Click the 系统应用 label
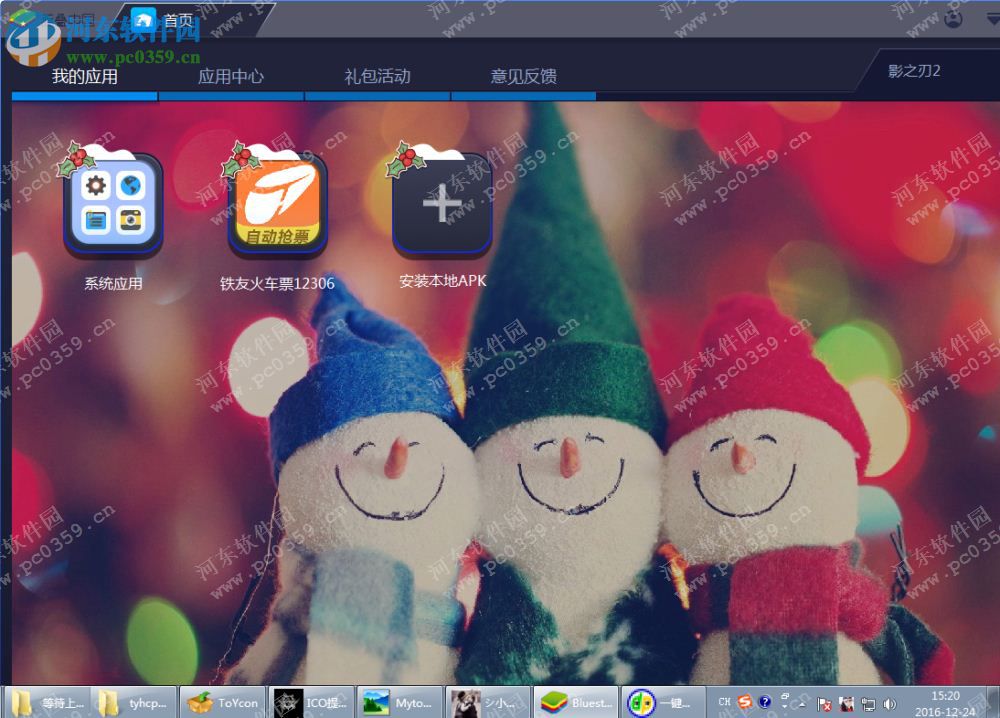Image resolution: width=1000 pixels, height=718 pixels. click(x=114, y=283)
